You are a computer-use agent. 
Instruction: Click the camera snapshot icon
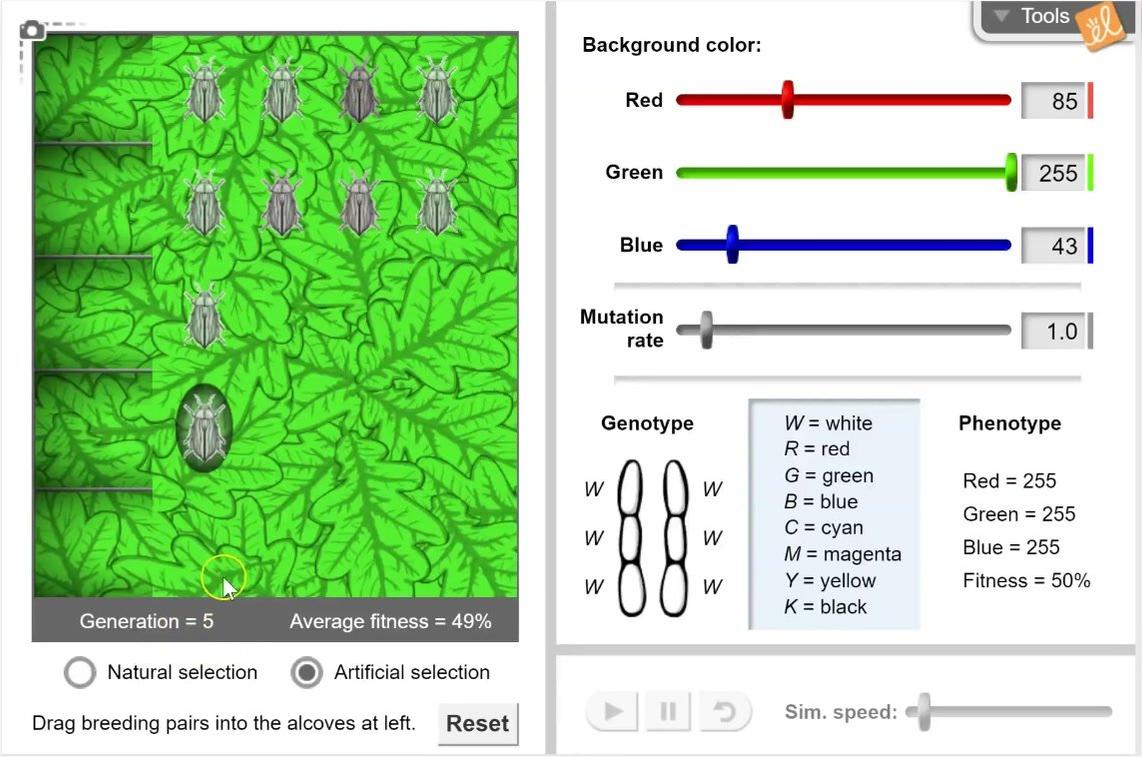coord(31,31)
